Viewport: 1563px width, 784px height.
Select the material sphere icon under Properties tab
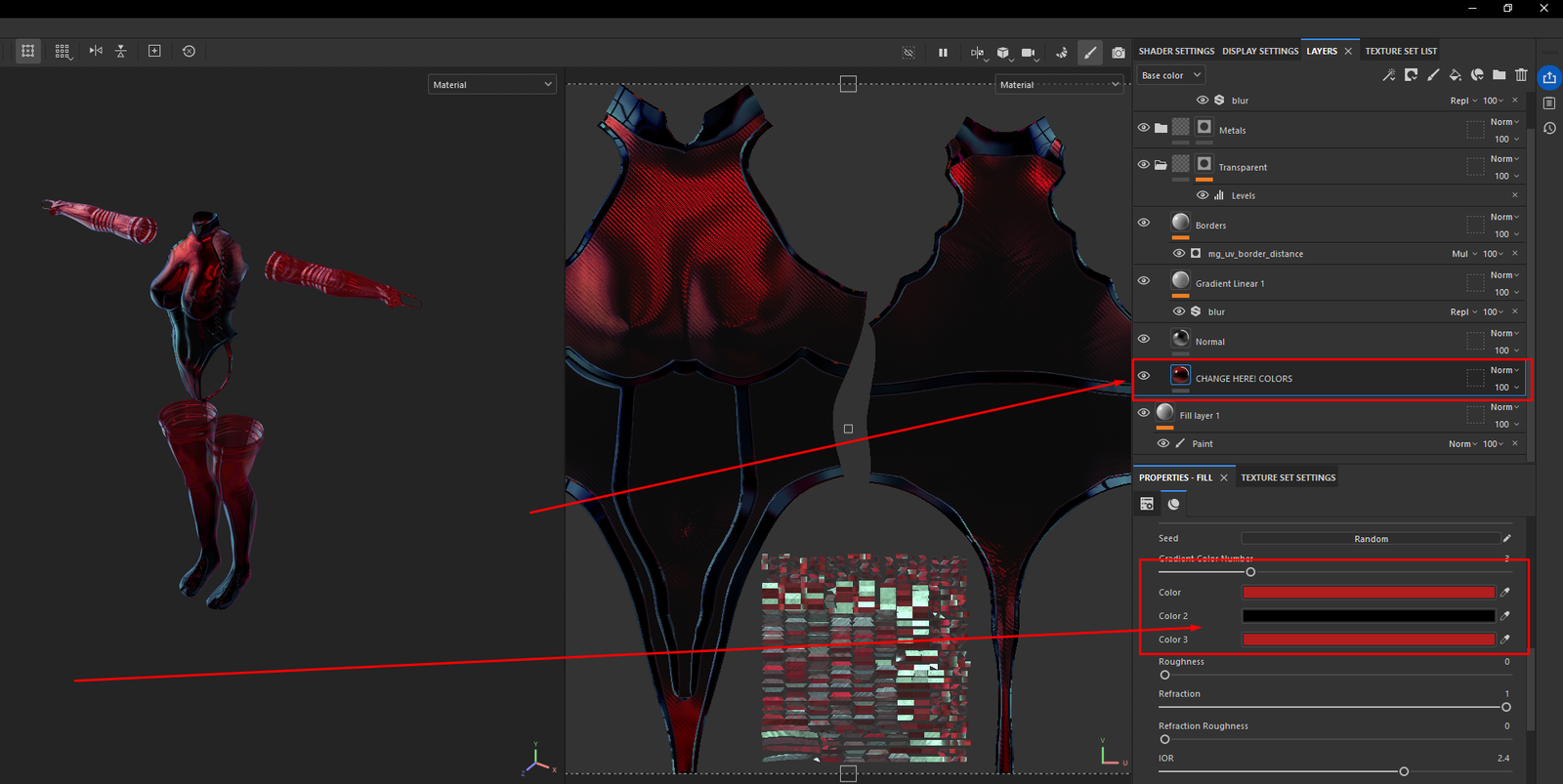click(x=1174, y=504)
